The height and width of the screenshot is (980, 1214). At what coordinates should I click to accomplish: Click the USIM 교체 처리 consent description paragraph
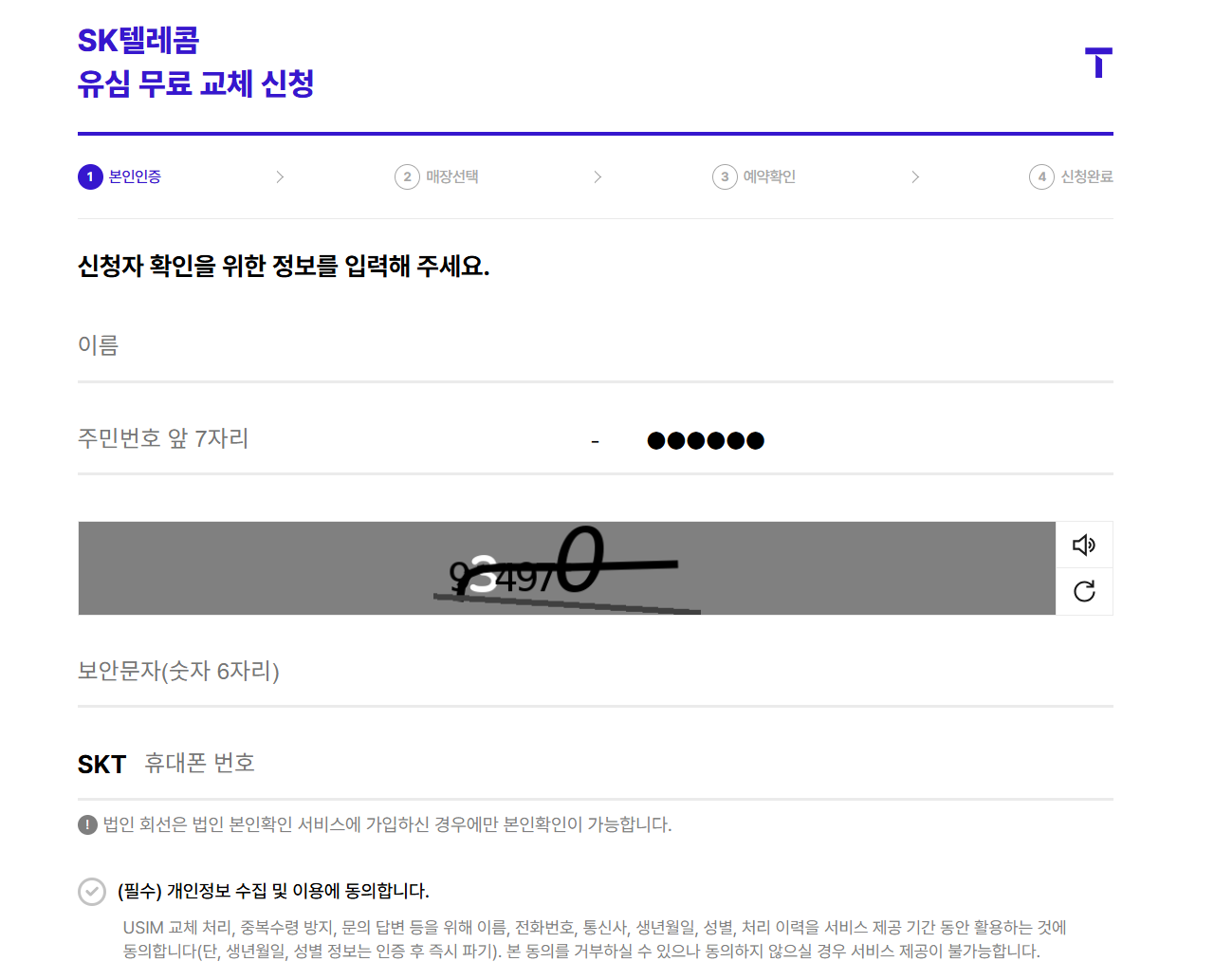click(596, 939)
